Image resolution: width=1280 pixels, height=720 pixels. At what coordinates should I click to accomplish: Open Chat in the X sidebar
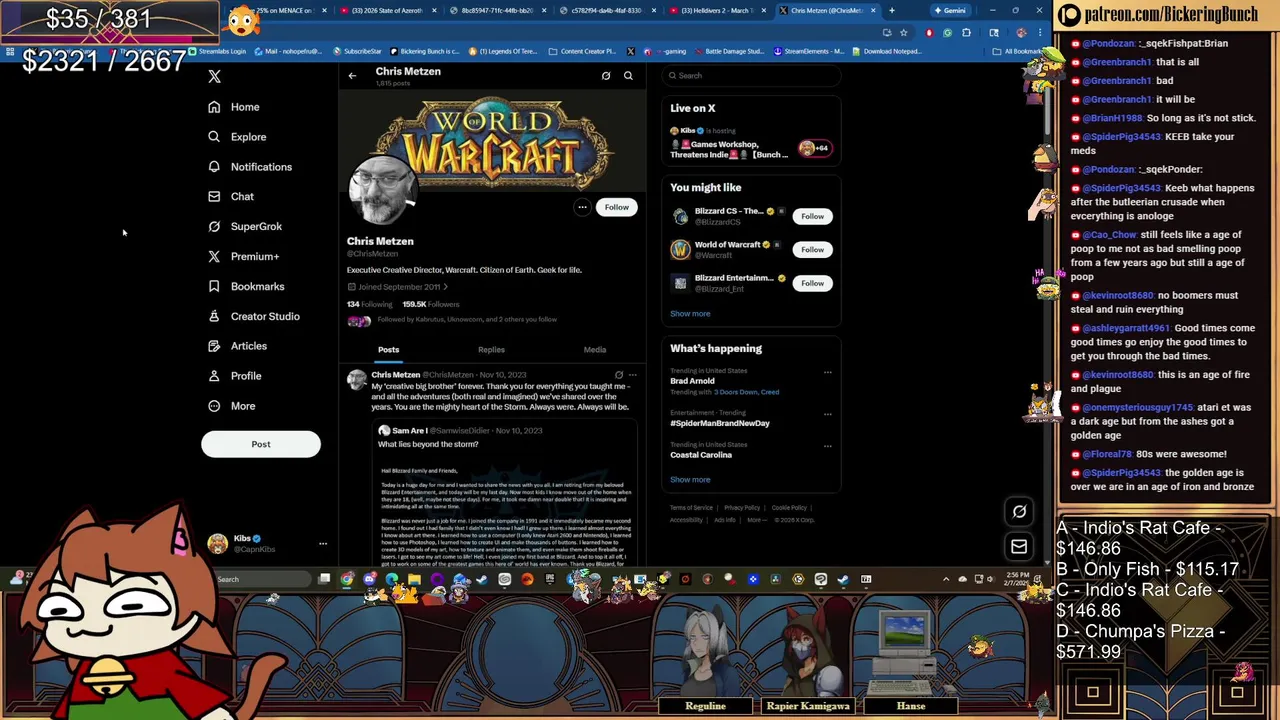[x=231, y=197]
